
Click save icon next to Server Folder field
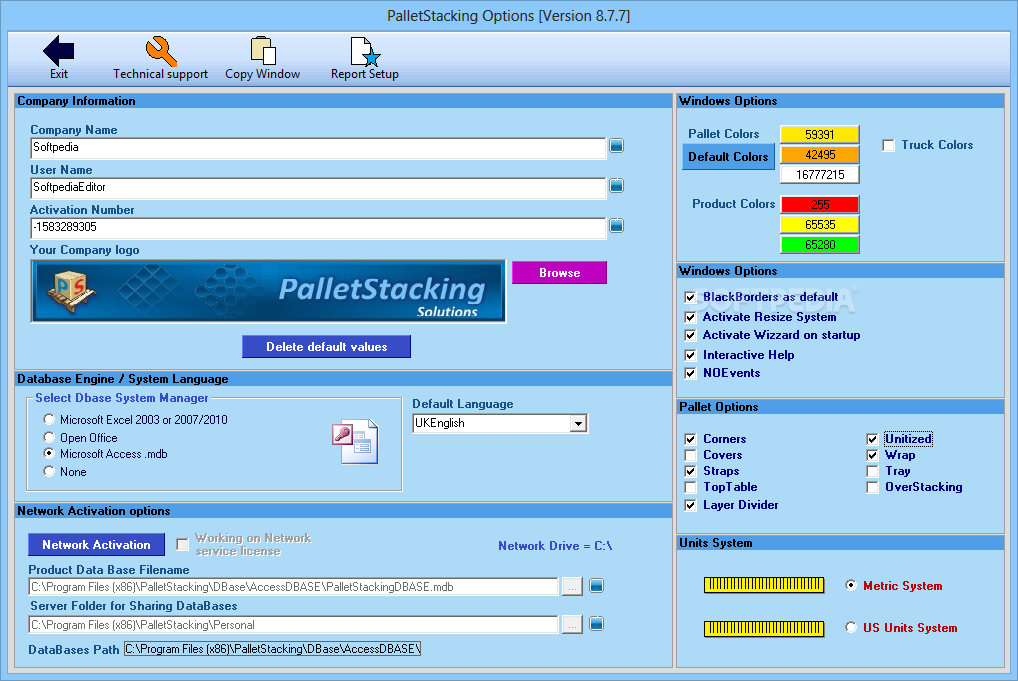coord(597,624)
